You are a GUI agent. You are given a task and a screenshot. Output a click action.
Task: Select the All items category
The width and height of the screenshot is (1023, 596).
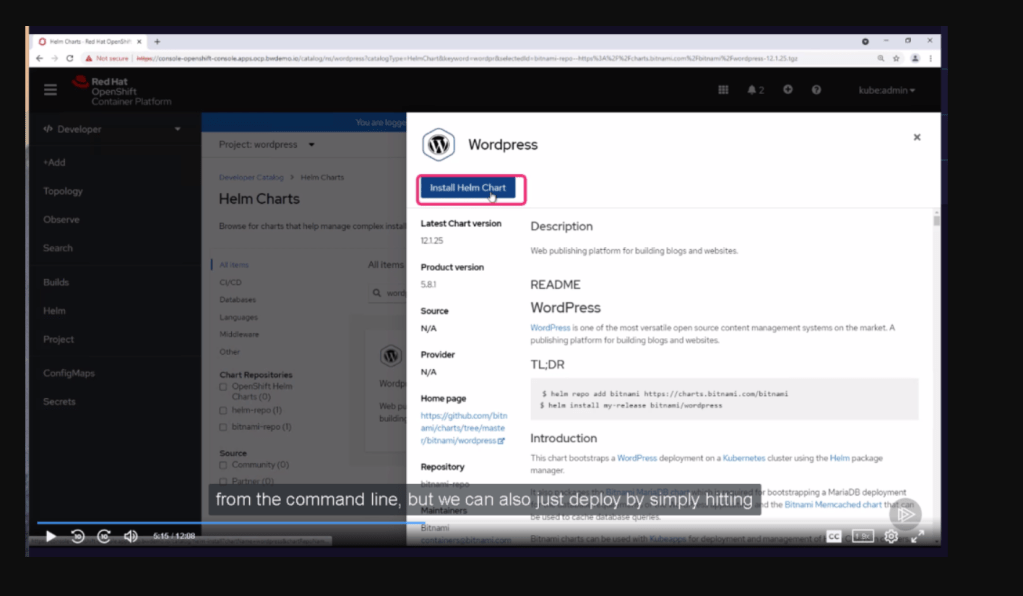(234, 265)
